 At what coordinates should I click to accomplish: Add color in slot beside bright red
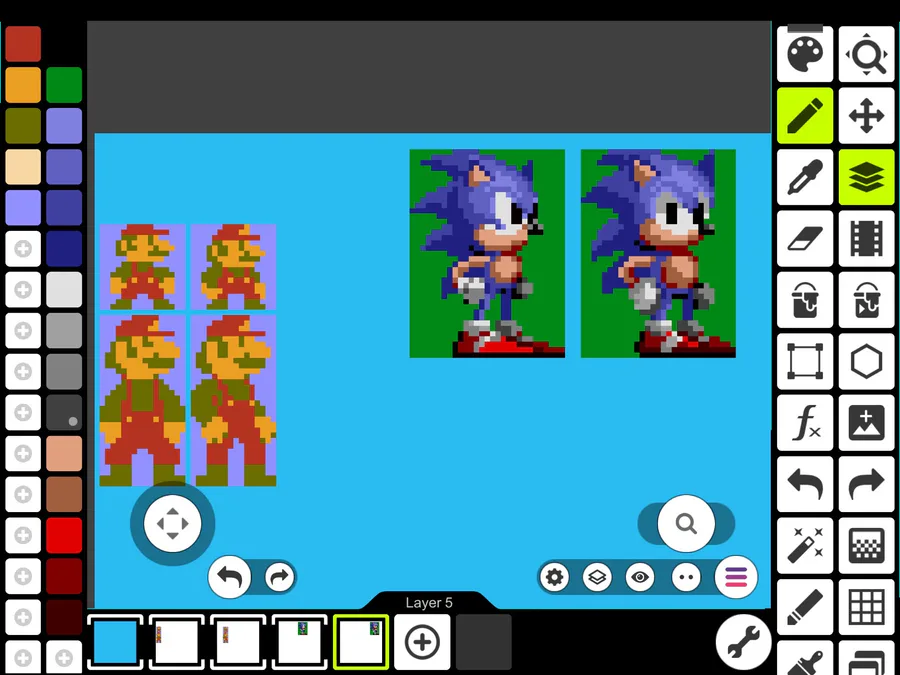tap(23, 536)
